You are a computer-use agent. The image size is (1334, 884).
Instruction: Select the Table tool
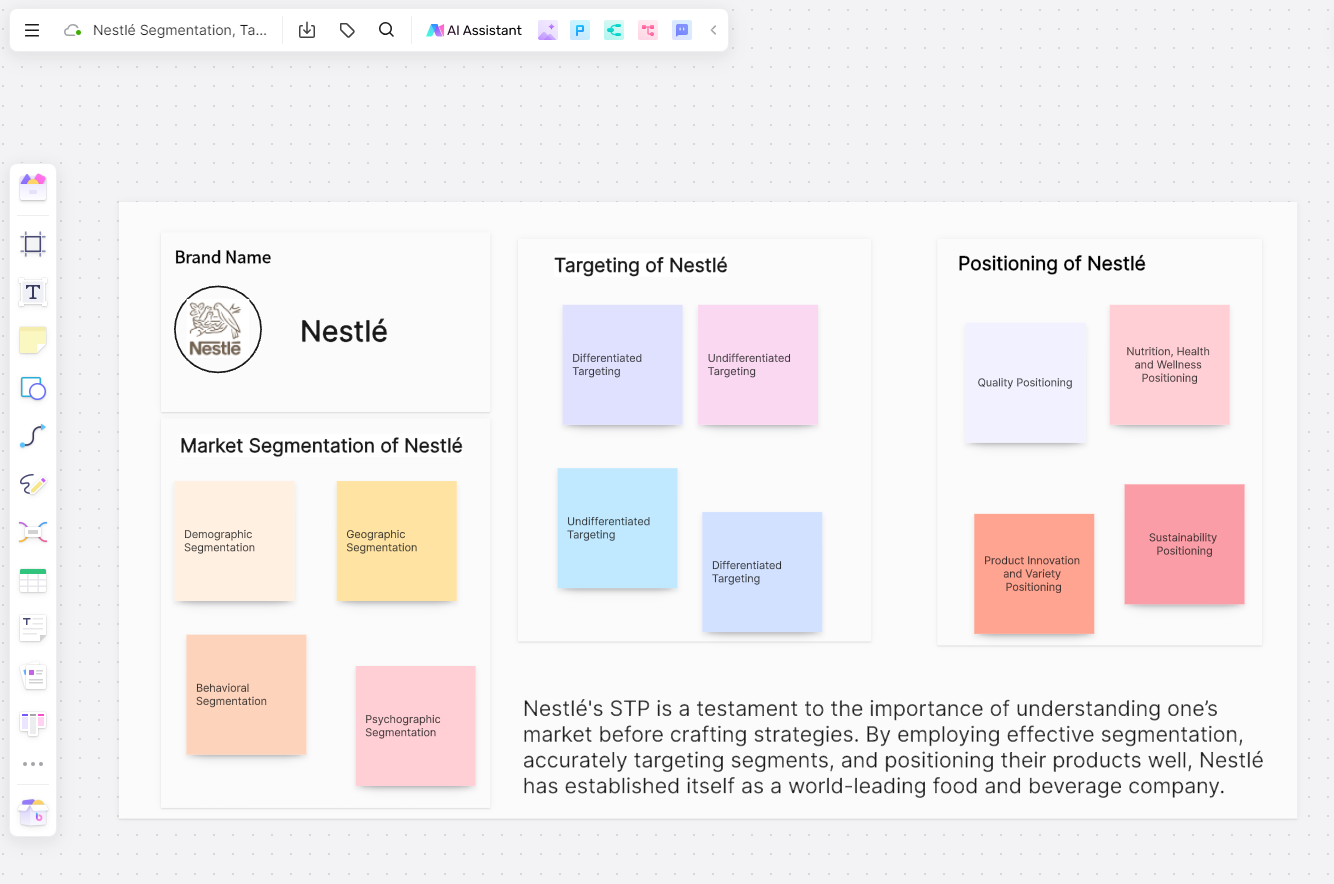[33, 580]
